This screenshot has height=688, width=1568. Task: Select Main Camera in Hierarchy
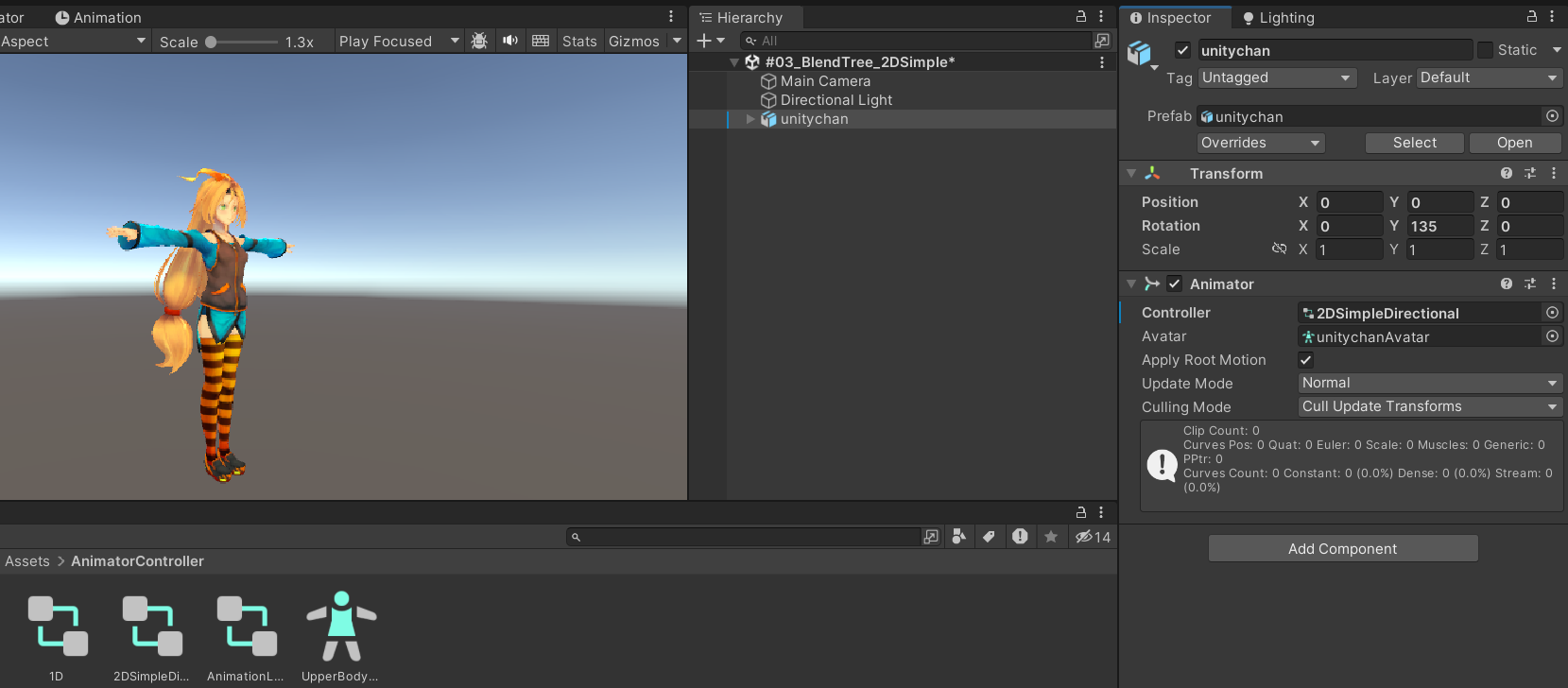825,81
